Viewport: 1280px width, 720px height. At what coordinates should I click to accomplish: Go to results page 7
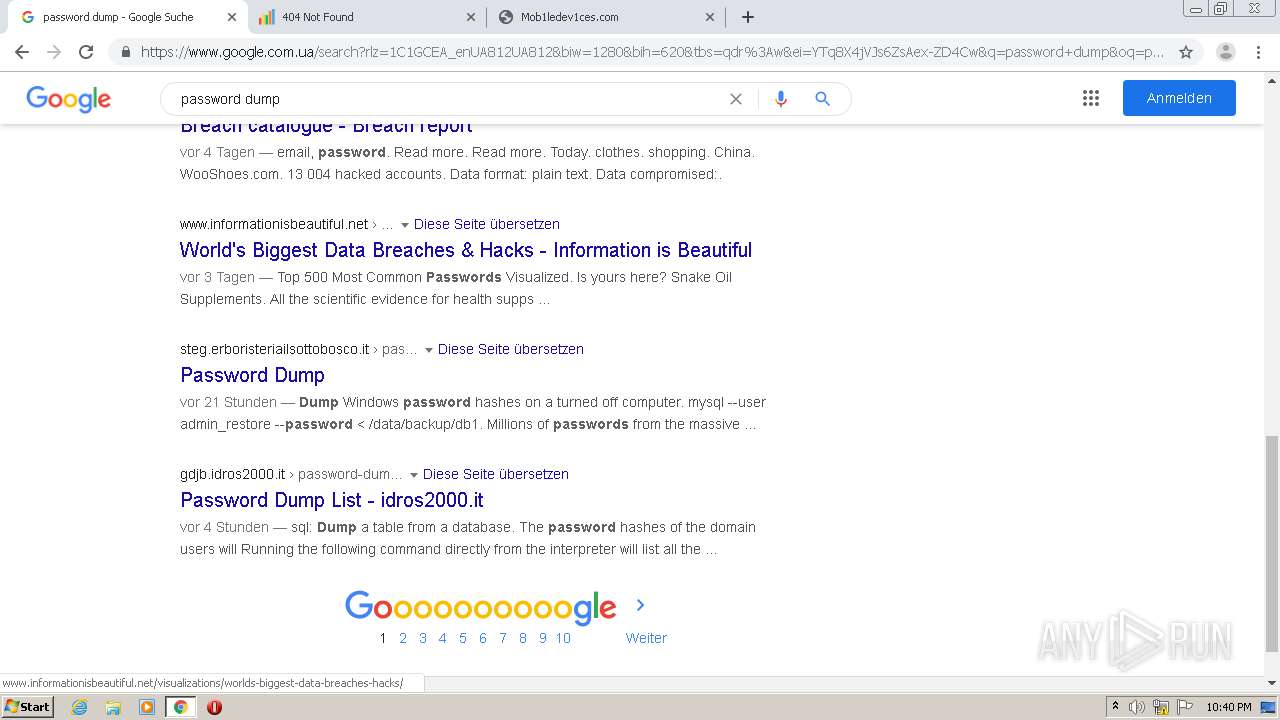(503, 638)
